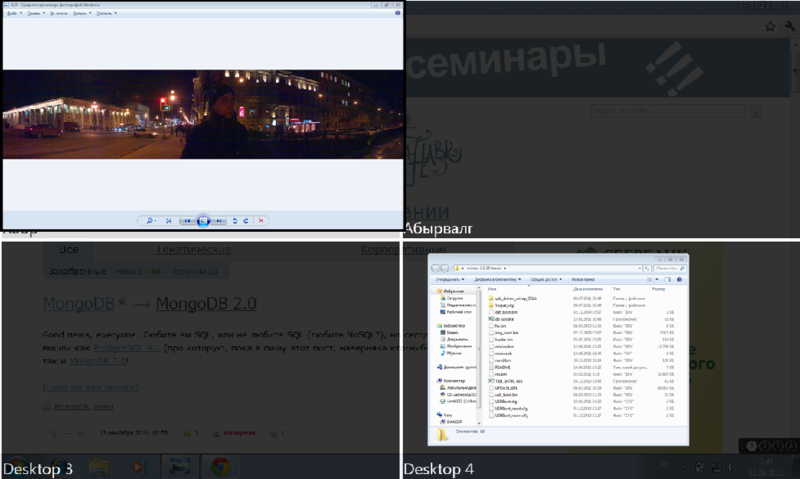The height and width of the screenshot is (479, 800).
Task: Delete photo with red X icon
Action: (261, 220)
